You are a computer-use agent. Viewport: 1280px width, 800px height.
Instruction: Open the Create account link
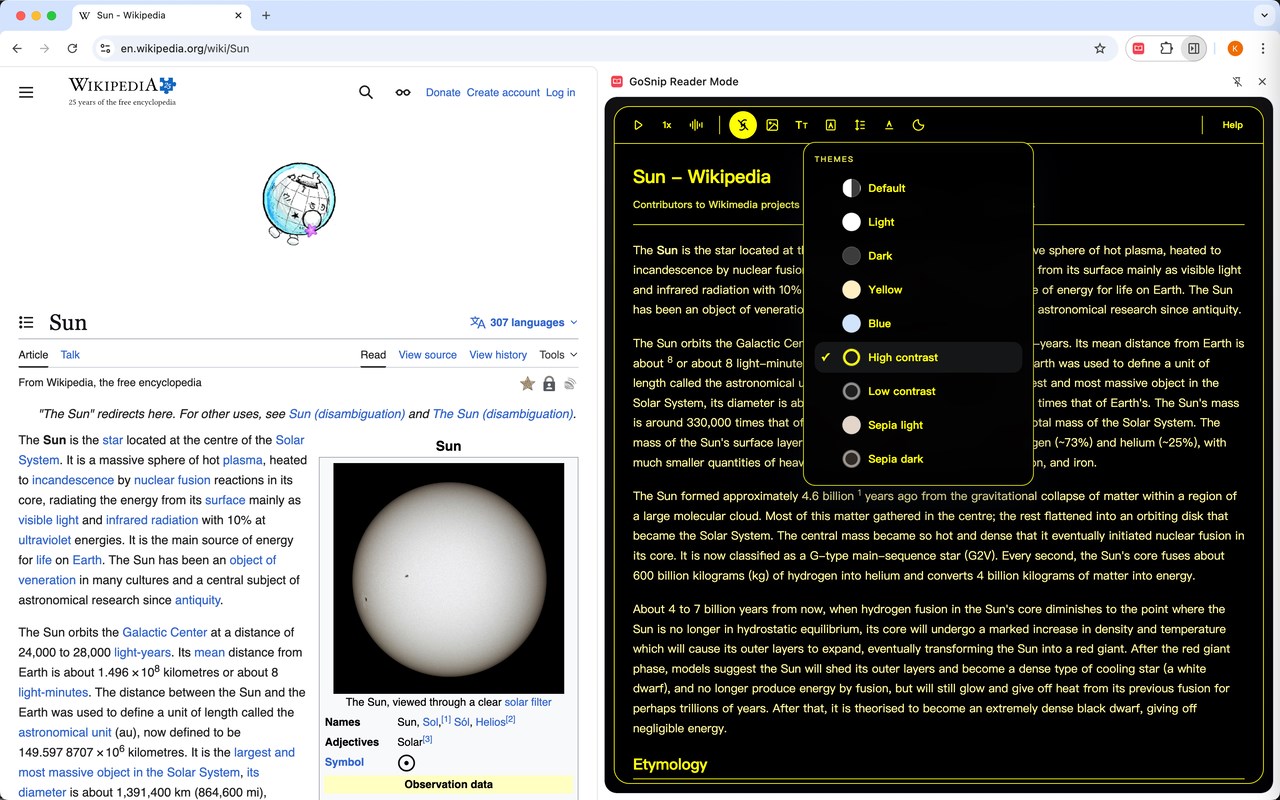coord(503,92)
